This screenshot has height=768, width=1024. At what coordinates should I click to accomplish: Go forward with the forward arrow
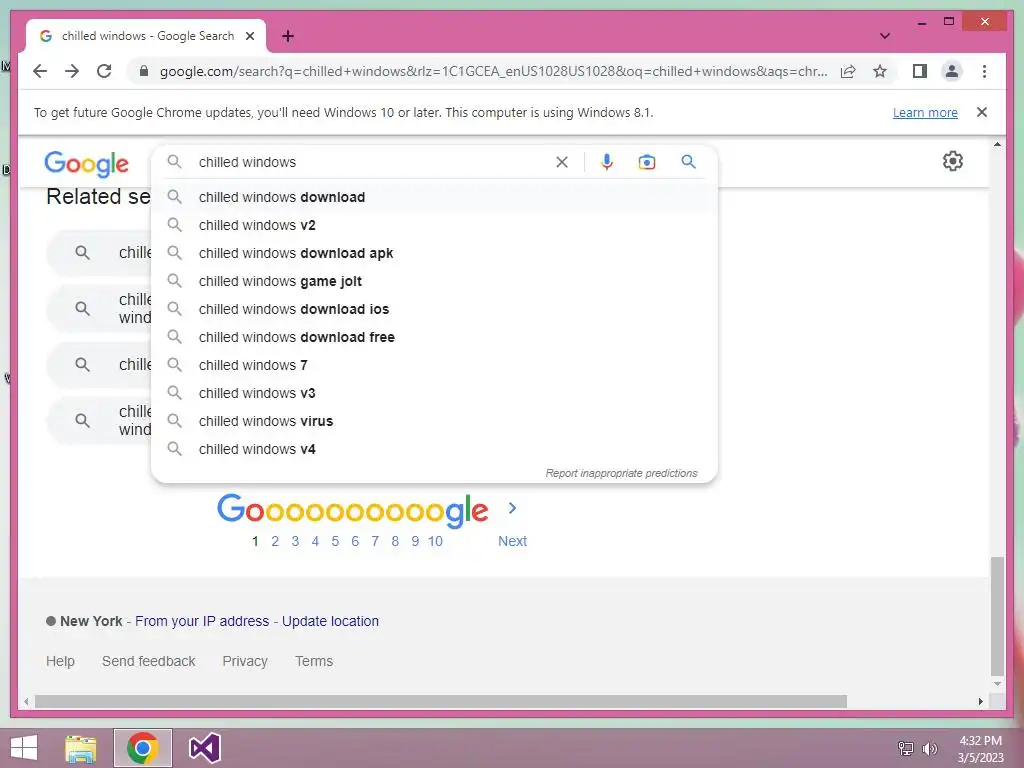(x=72, y=71)
